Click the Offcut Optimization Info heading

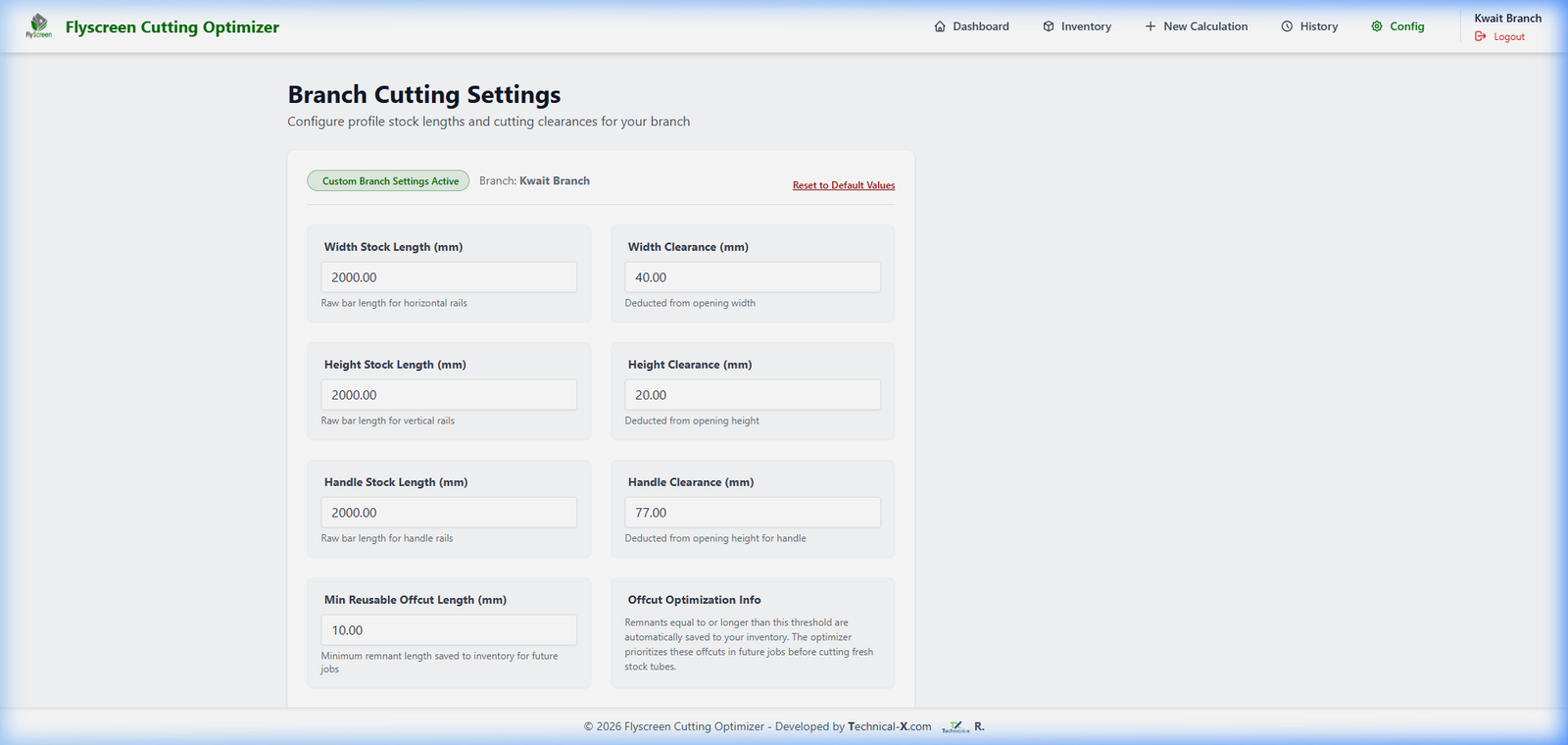point(695,600)
